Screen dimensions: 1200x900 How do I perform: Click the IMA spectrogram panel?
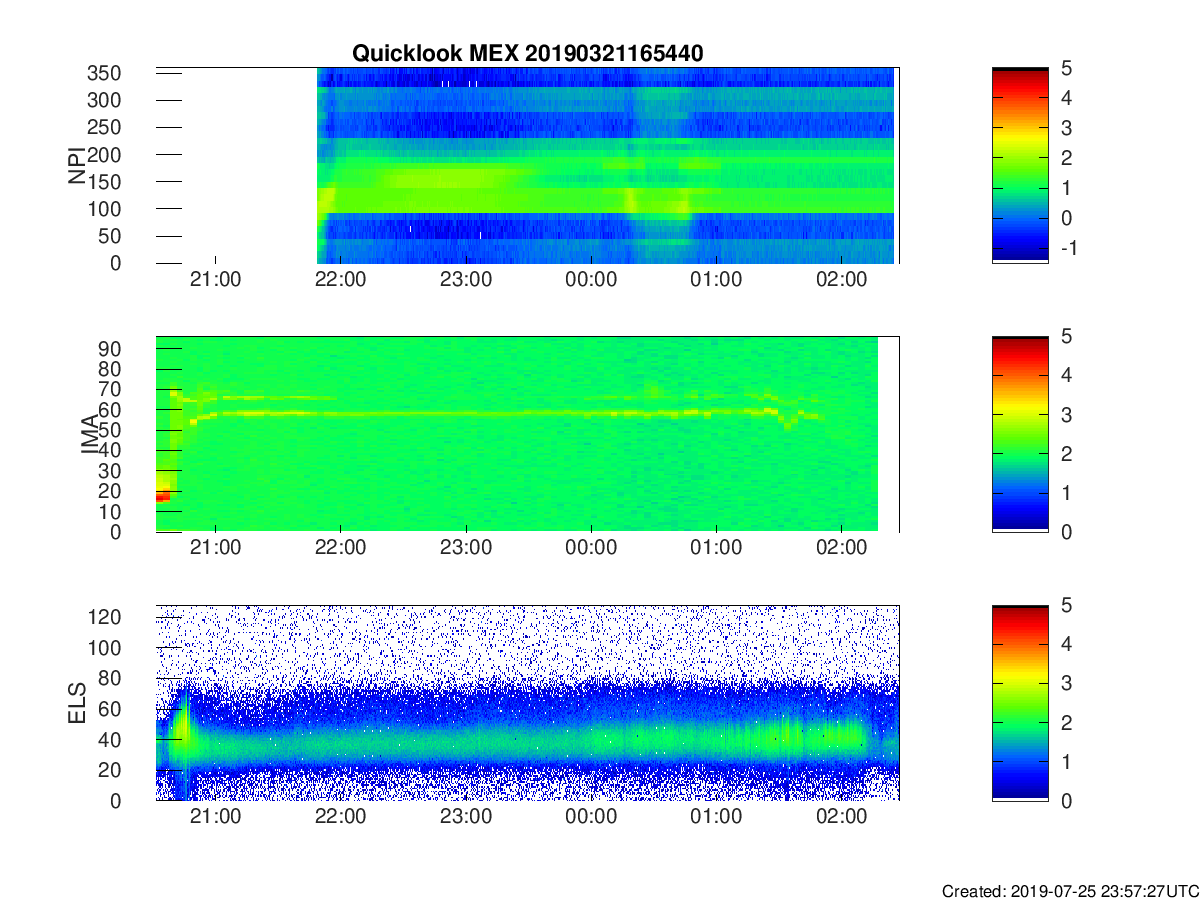click(528, 434)
